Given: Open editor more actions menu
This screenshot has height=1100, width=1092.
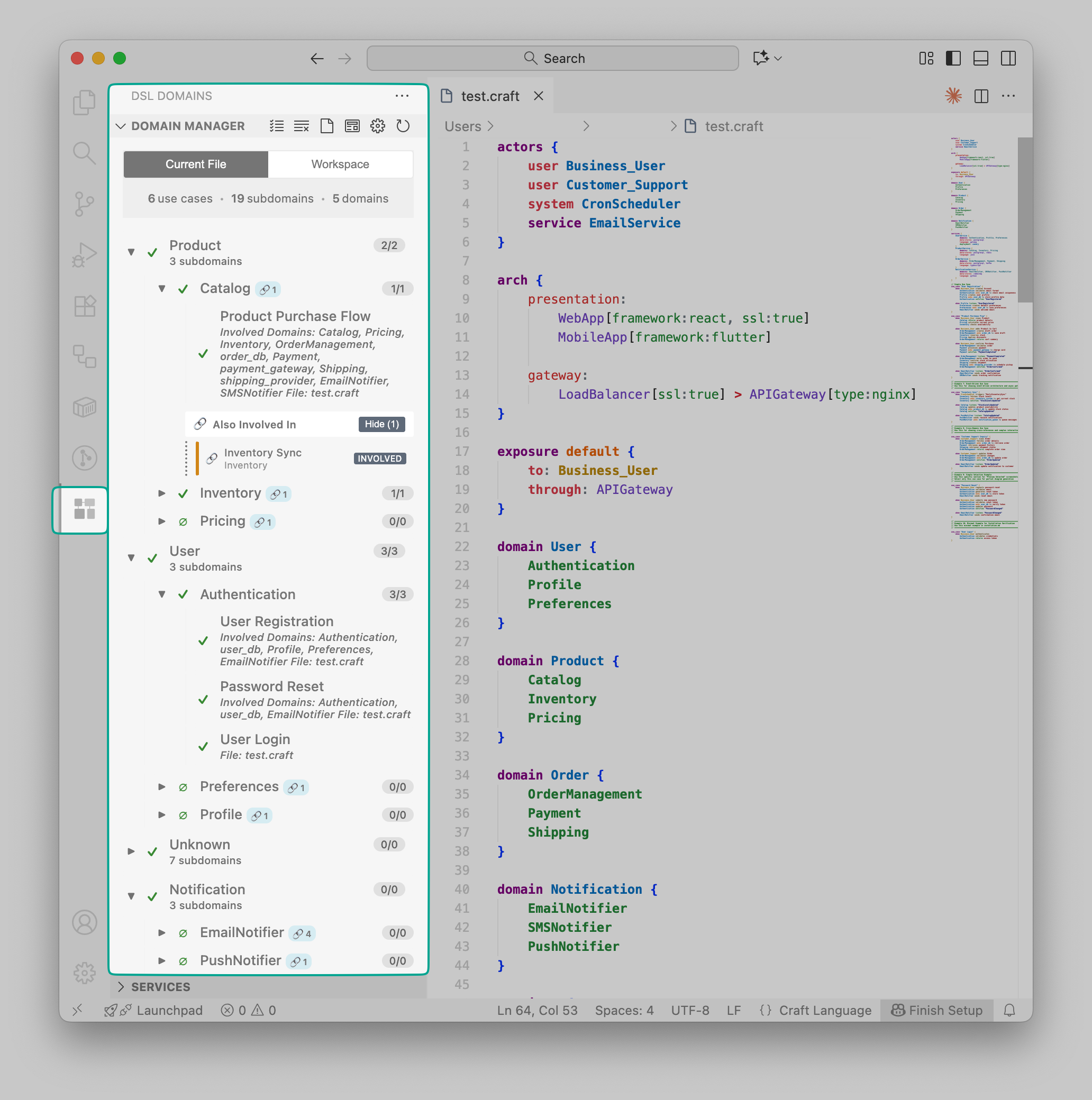Looking at the screenshot, I should [1008, 96].
